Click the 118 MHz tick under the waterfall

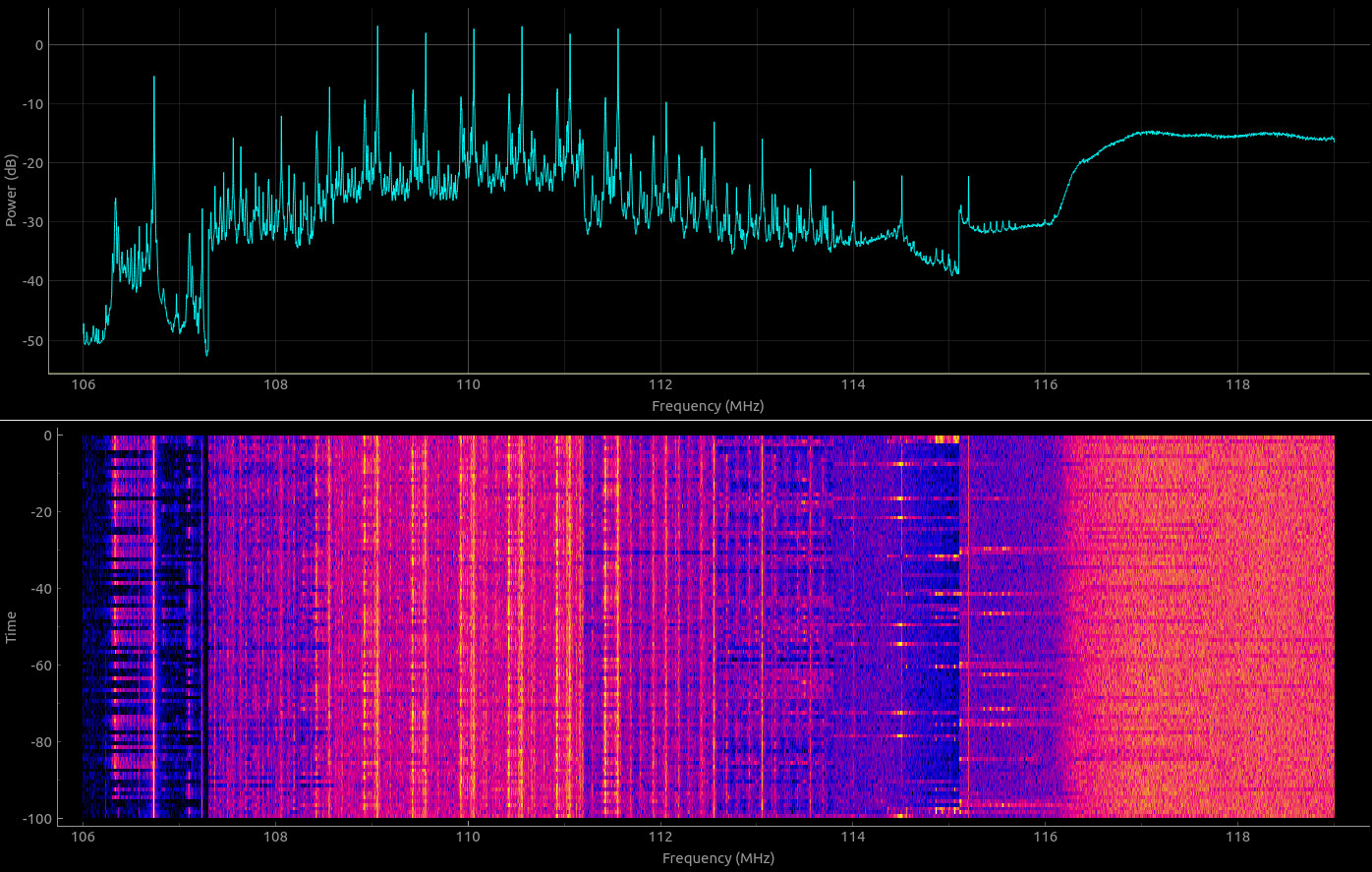pyautogui.click(x=1238, y=838)
